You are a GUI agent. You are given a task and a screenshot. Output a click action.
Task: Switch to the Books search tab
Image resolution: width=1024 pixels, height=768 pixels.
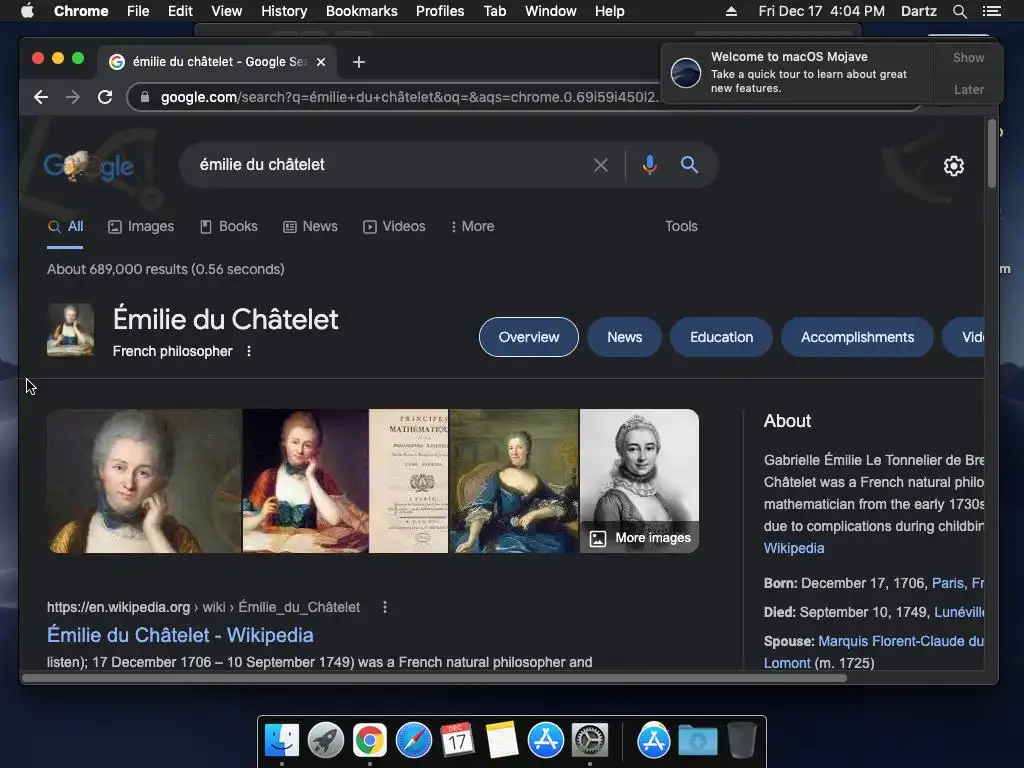(x=229, y=227)
